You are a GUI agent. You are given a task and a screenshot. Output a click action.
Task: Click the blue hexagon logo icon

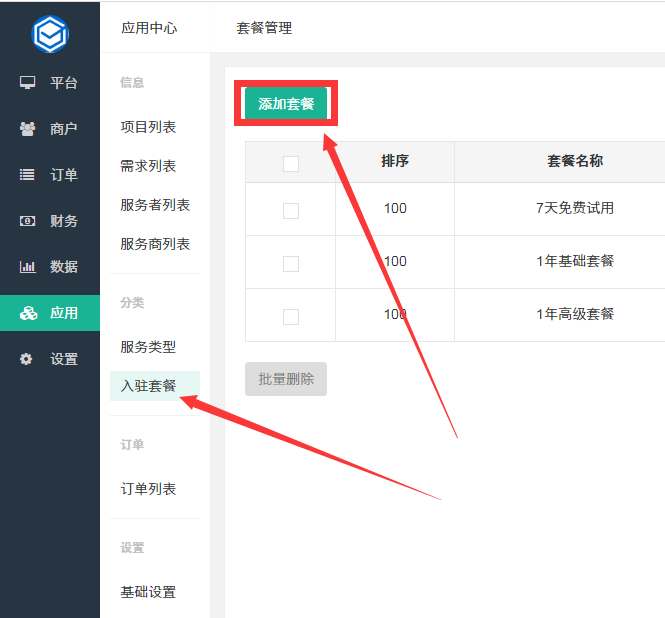click(50, 34)
